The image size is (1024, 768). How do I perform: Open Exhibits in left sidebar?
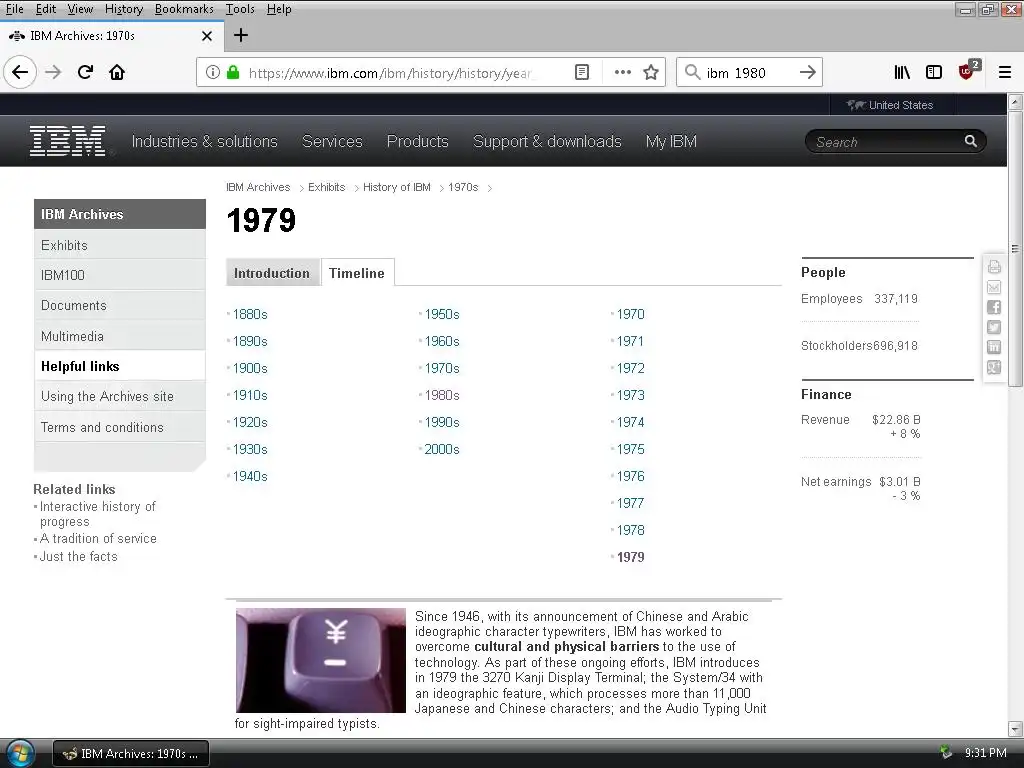click(x=120, y=245)
